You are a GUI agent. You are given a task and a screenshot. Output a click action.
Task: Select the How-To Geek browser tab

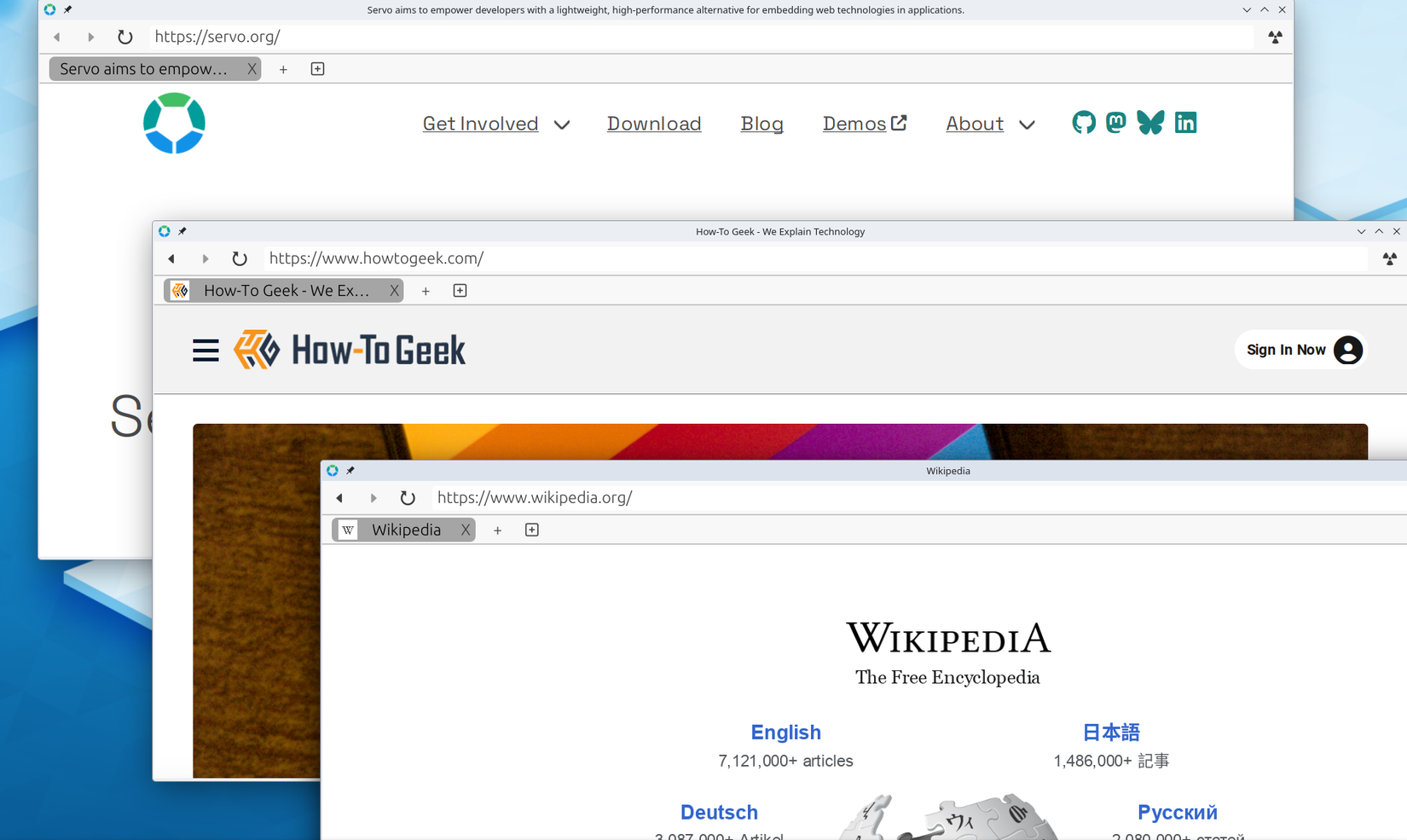[286, 290]
